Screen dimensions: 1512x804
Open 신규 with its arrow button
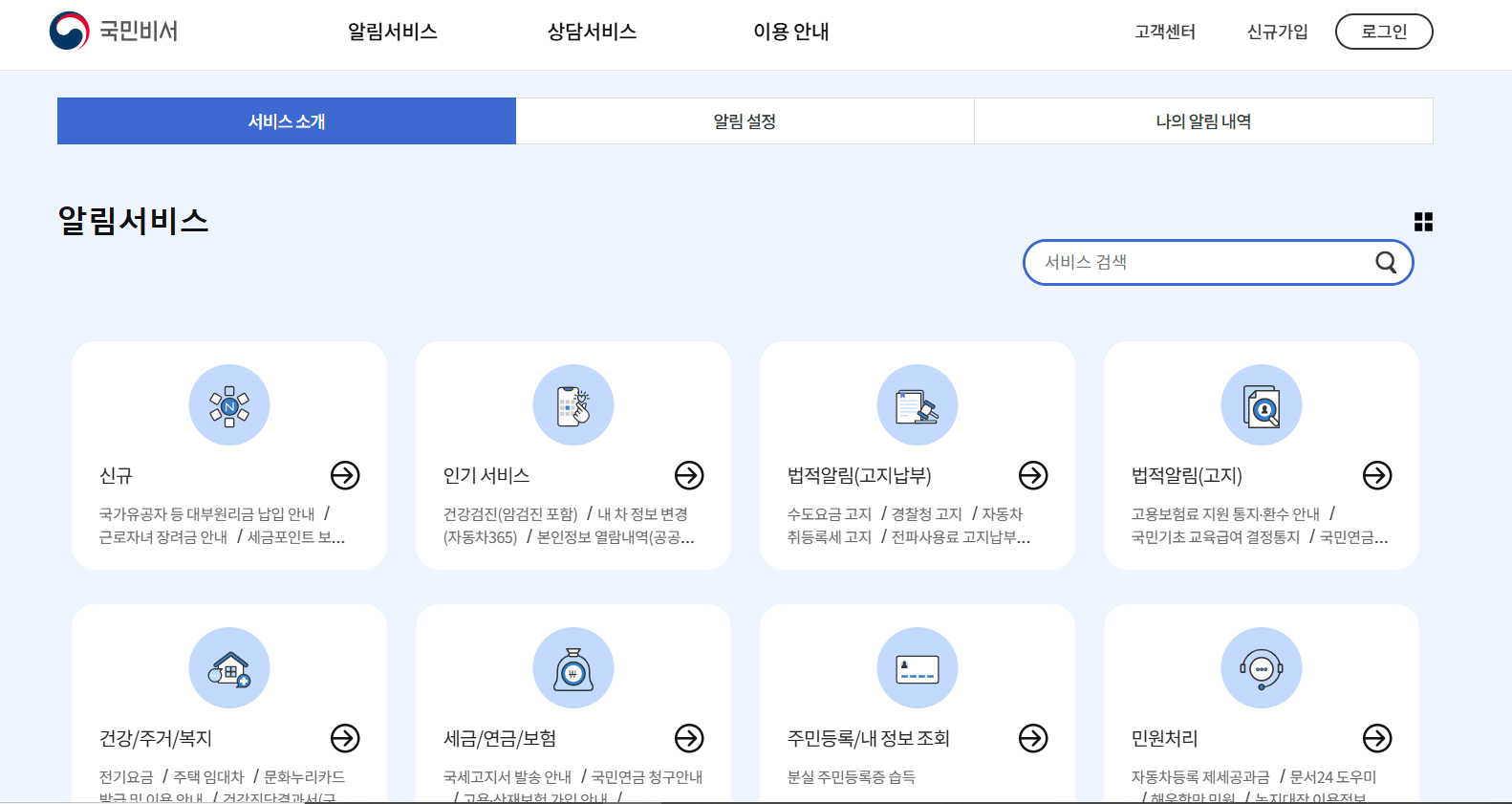tap(345, 475)
